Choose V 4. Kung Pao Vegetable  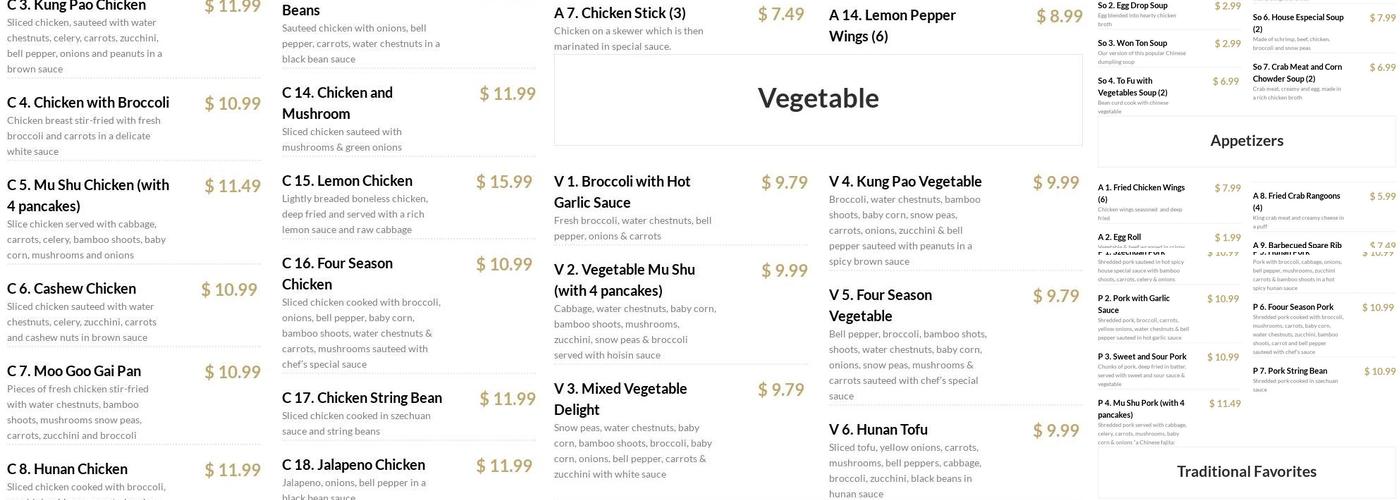click(905, 181)
